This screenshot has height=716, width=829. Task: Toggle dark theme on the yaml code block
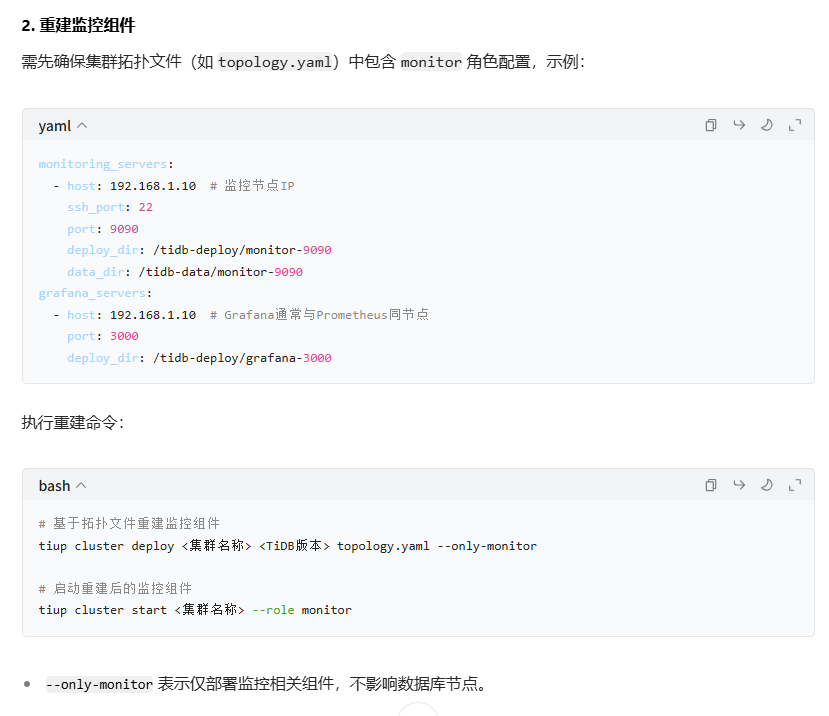766,124
